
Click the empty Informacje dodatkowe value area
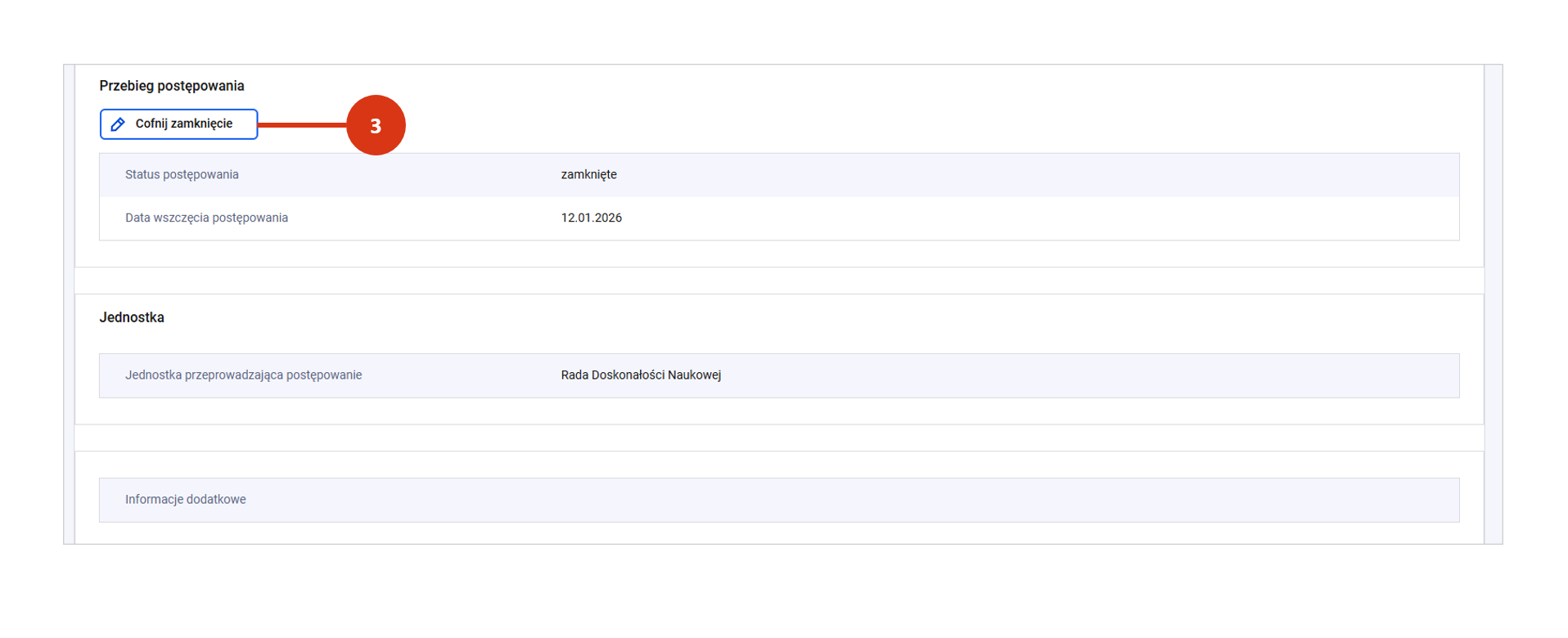(x=900, y=500)
